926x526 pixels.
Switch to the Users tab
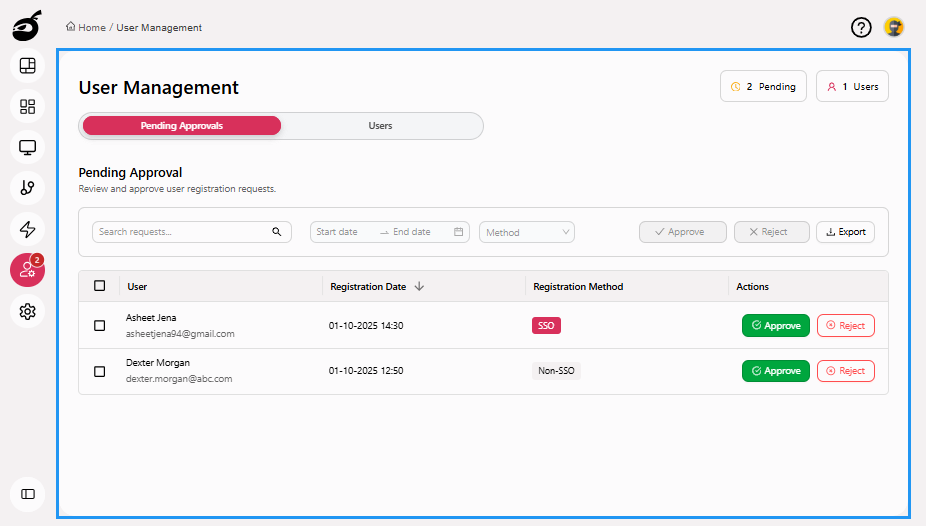click(380, 126)
